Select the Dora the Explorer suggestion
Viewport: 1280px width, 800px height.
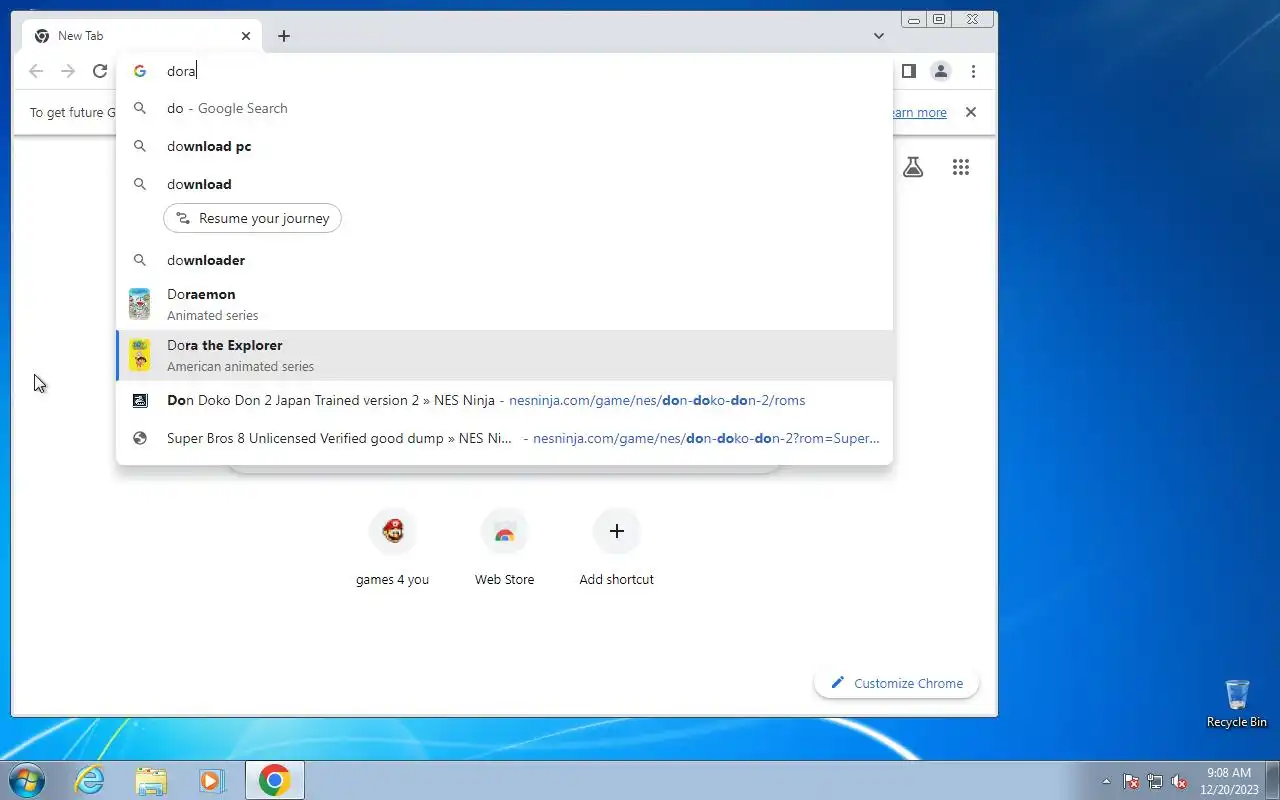(504, 355)
